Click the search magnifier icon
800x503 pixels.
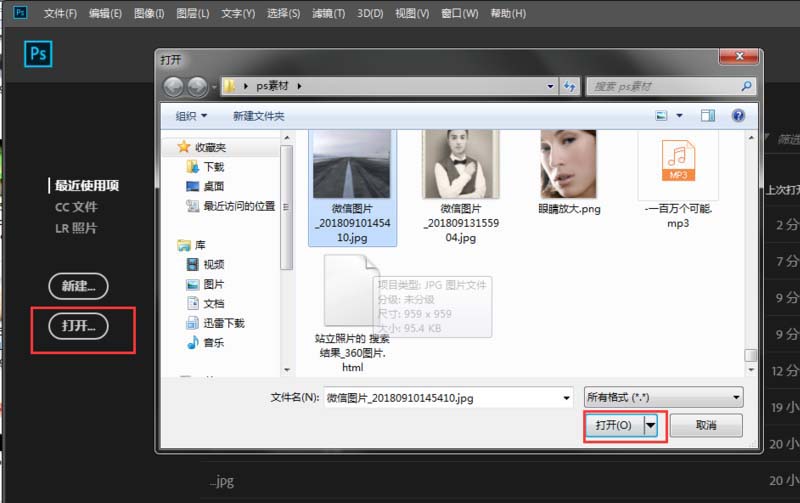pos(746,86)
